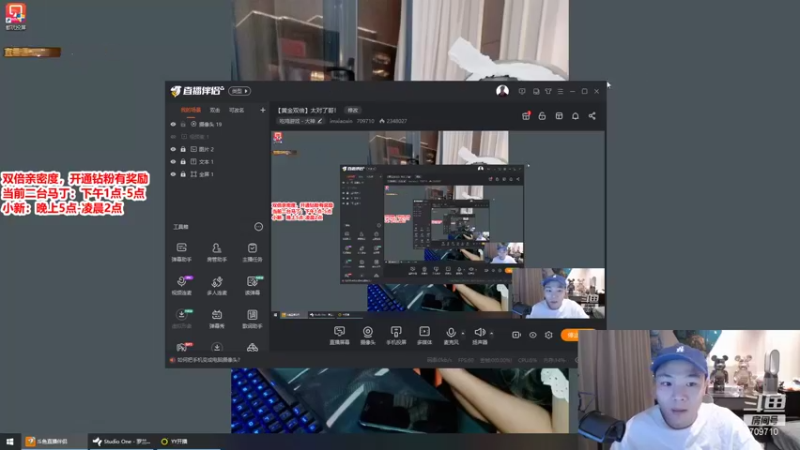
Task: Open the 歌词助手 lyrics assistant tool
Action: (x=252, y=318)
